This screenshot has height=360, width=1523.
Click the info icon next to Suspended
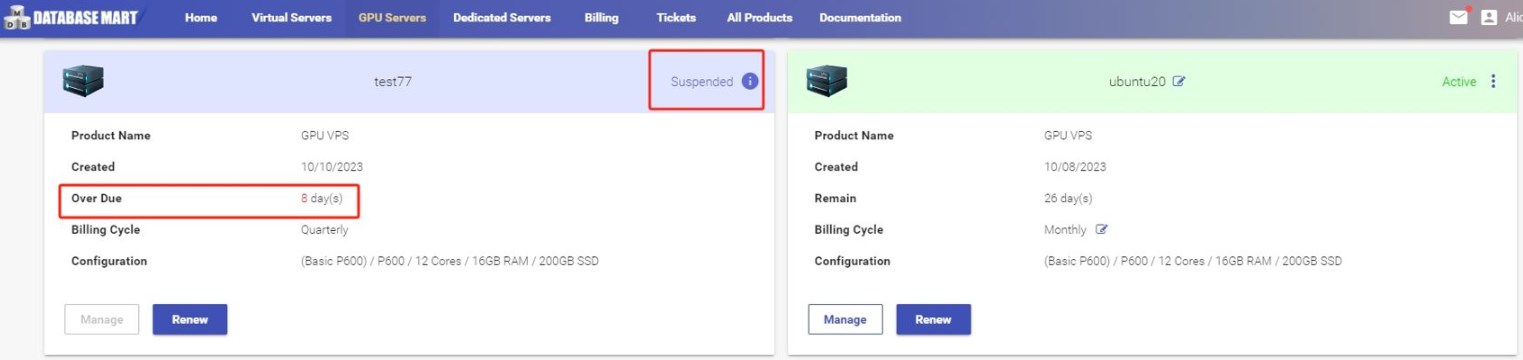click(x=750, y=81)
